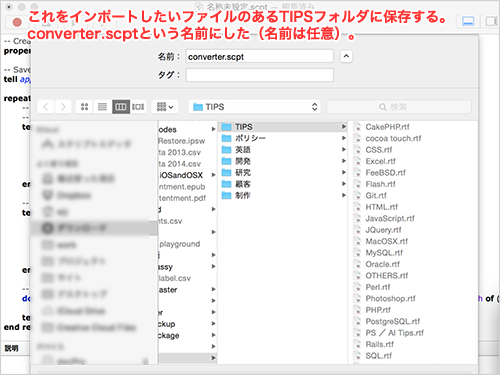
Task: Click the ta 2014.csv file entry
Action: (x=179, y=164)
